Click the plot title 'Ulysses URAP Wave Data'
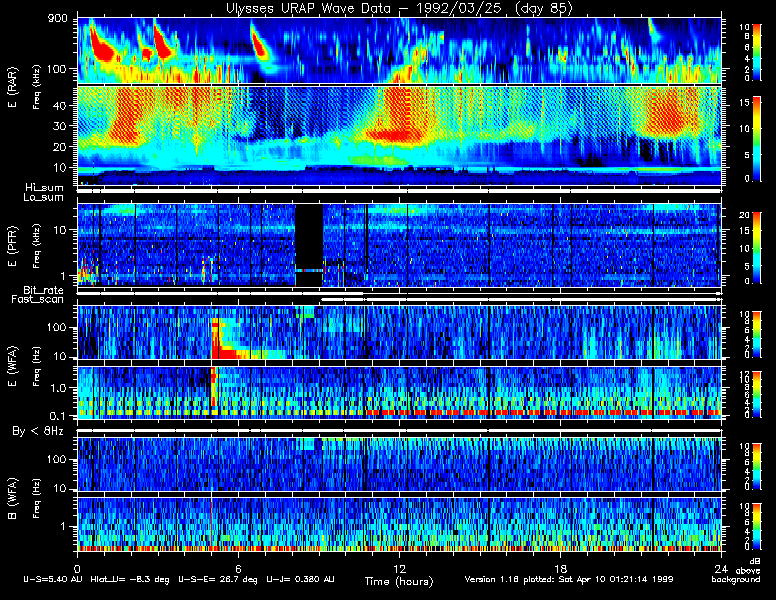This screenshot has height=600, width=776. 308,8
